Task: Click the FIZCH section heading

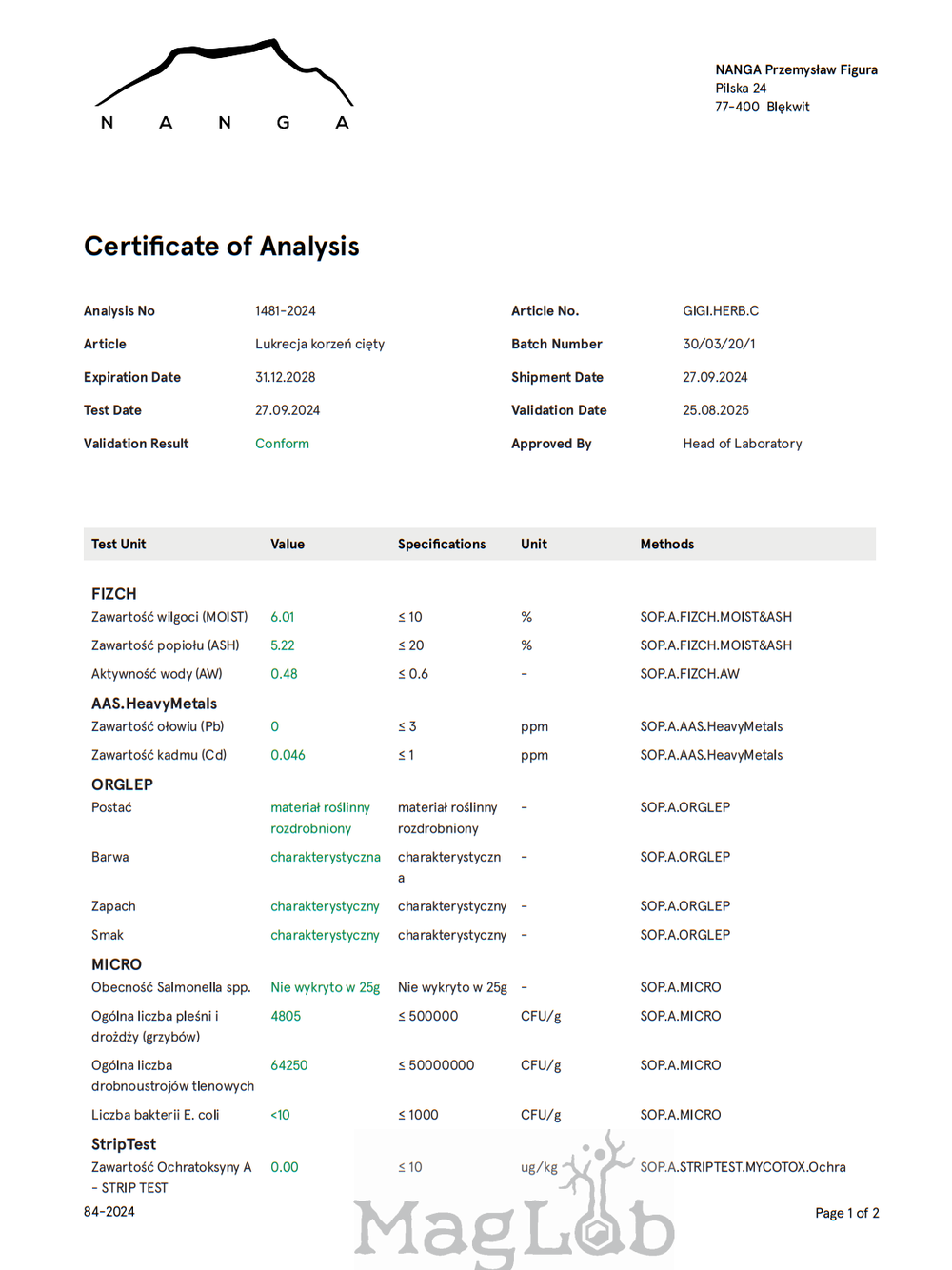Action: 114,594
